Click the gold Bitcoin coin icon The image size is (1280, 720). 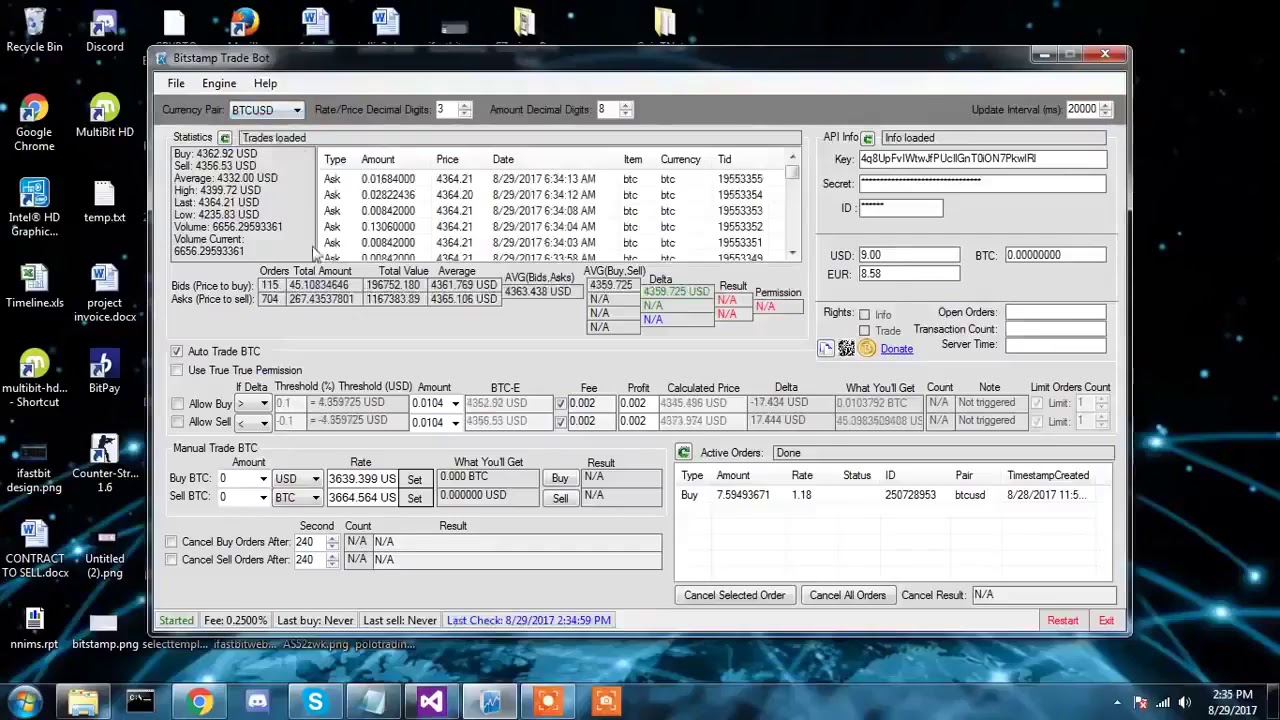pos(866,348)
